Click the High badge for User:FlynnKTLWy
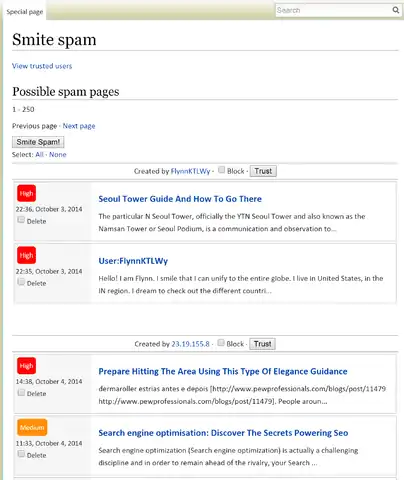 pyautogui.click(x=26, y=255)
